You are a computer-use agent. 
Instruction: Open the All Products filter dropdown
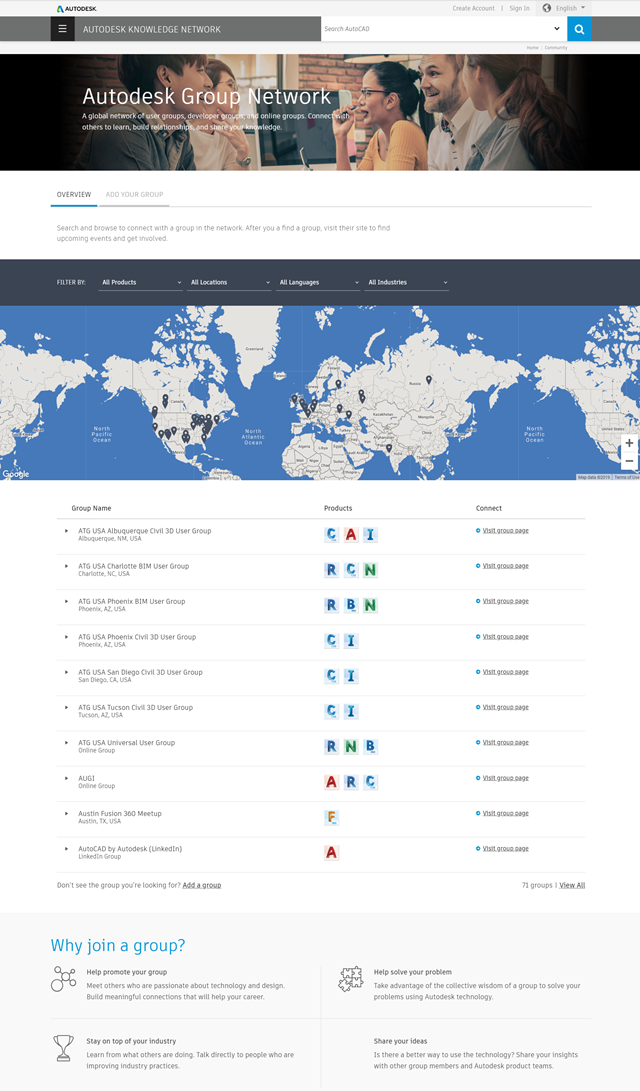point(141,282)
